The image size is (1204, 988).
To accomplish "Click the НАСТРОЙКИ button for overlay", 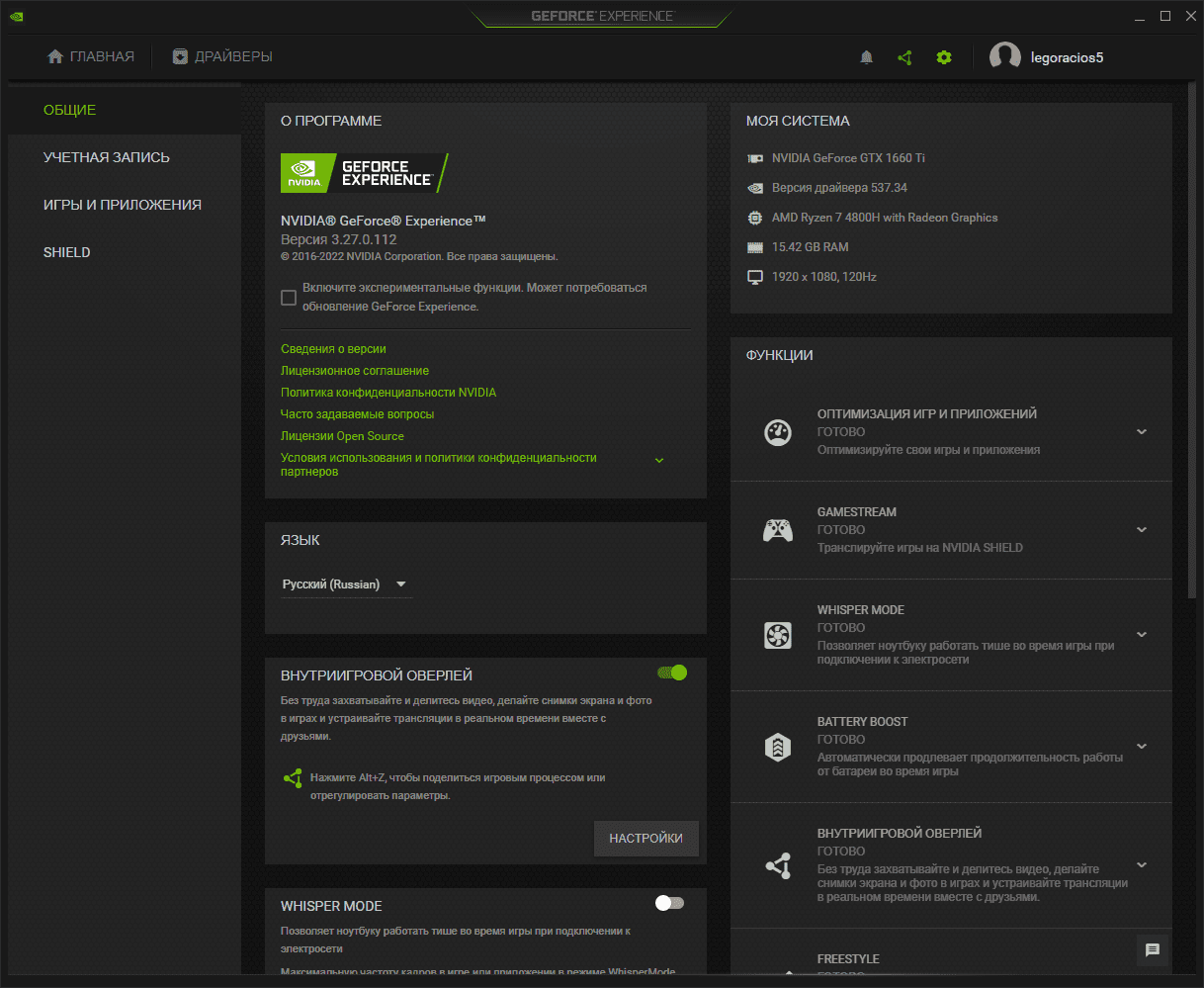I will [646, 839].
